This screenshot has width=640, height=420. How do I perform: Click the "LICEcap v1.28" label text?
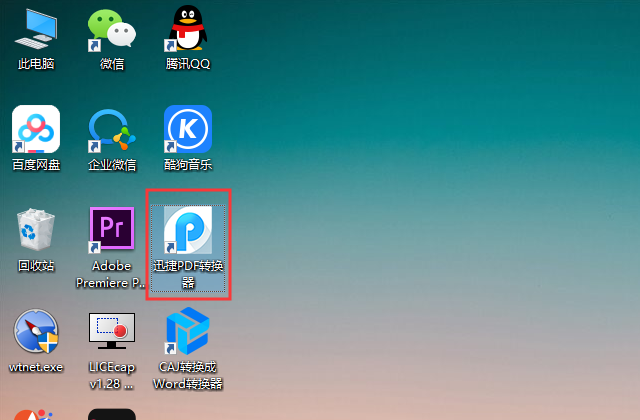(x=112, y=376)
